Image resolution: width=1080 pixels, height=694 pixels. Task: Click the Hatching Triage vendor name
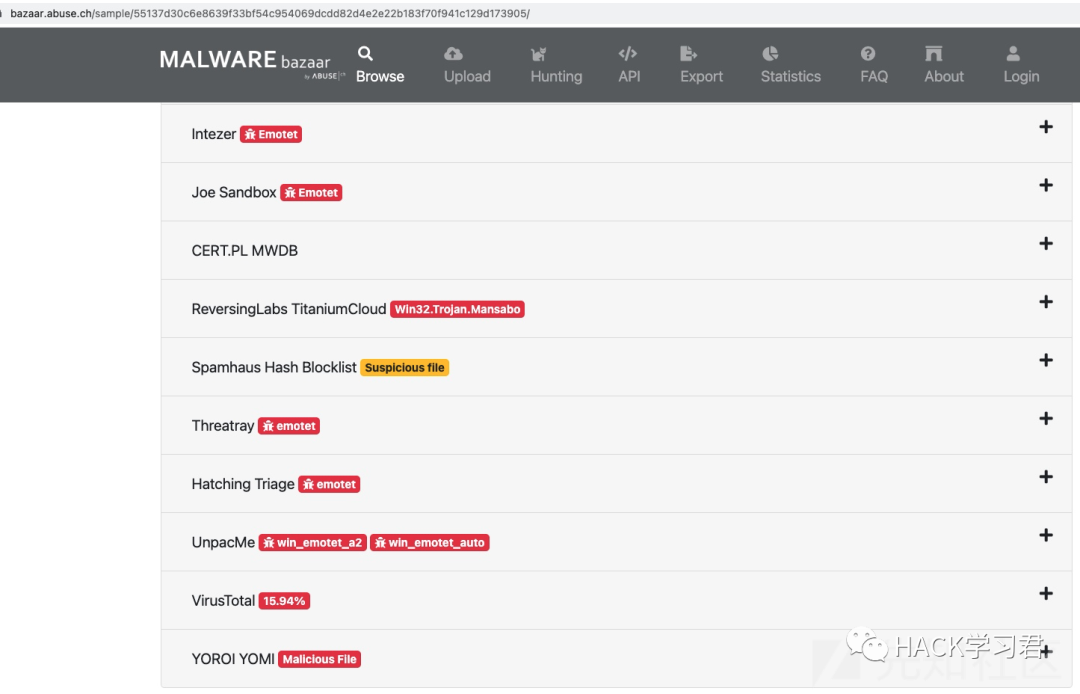click(x=242, y=484)
